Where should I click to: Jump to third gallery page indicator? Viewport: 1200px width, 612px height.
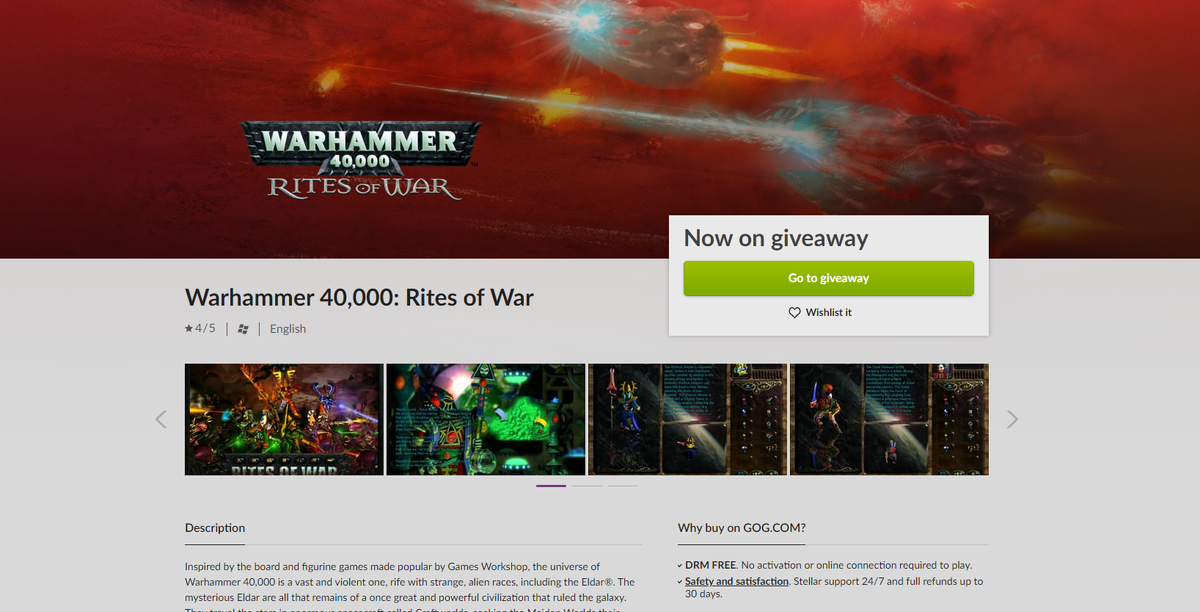623,486
